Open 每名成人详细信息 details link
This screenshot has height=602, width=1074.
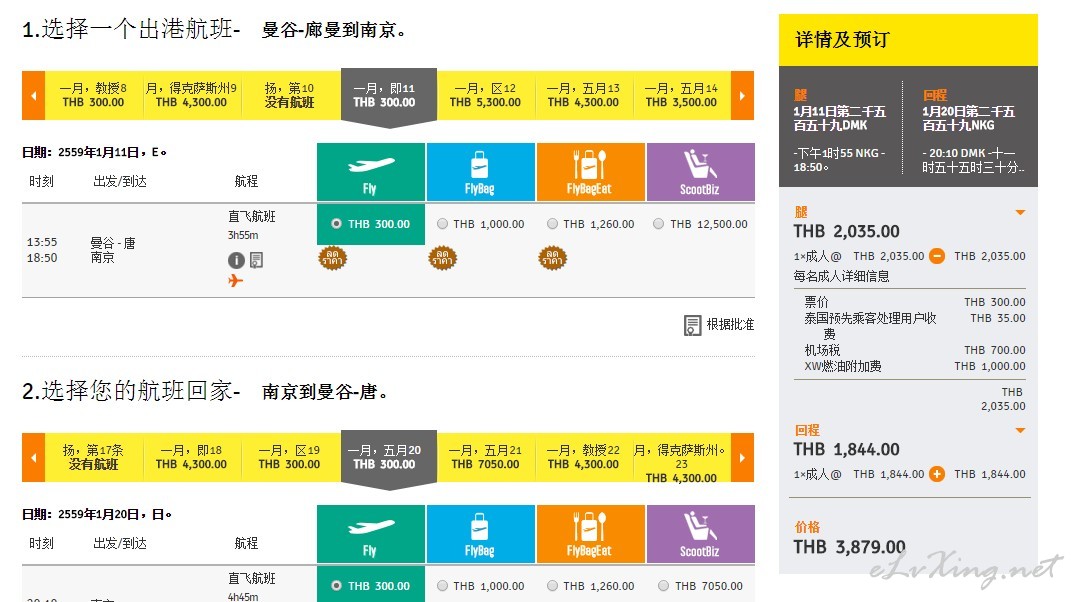point(841,276)
